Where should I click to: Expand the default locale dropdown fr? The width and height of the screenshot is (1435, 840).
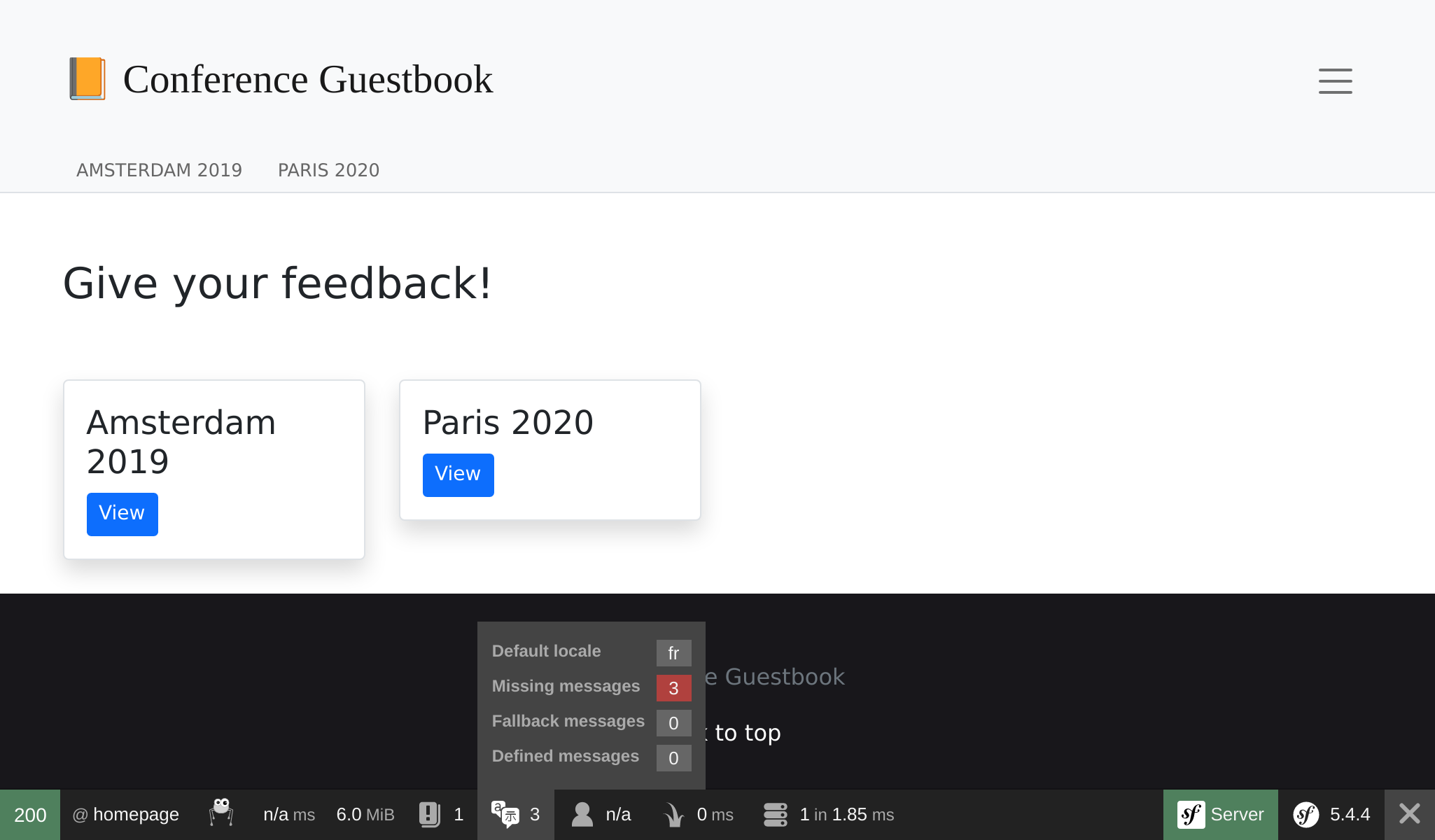click(x=673, y=652)
